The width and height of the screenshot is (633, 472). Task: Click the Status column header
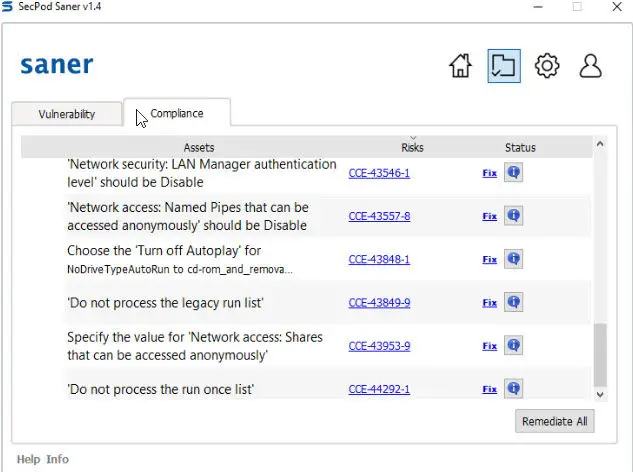point(520,147)
